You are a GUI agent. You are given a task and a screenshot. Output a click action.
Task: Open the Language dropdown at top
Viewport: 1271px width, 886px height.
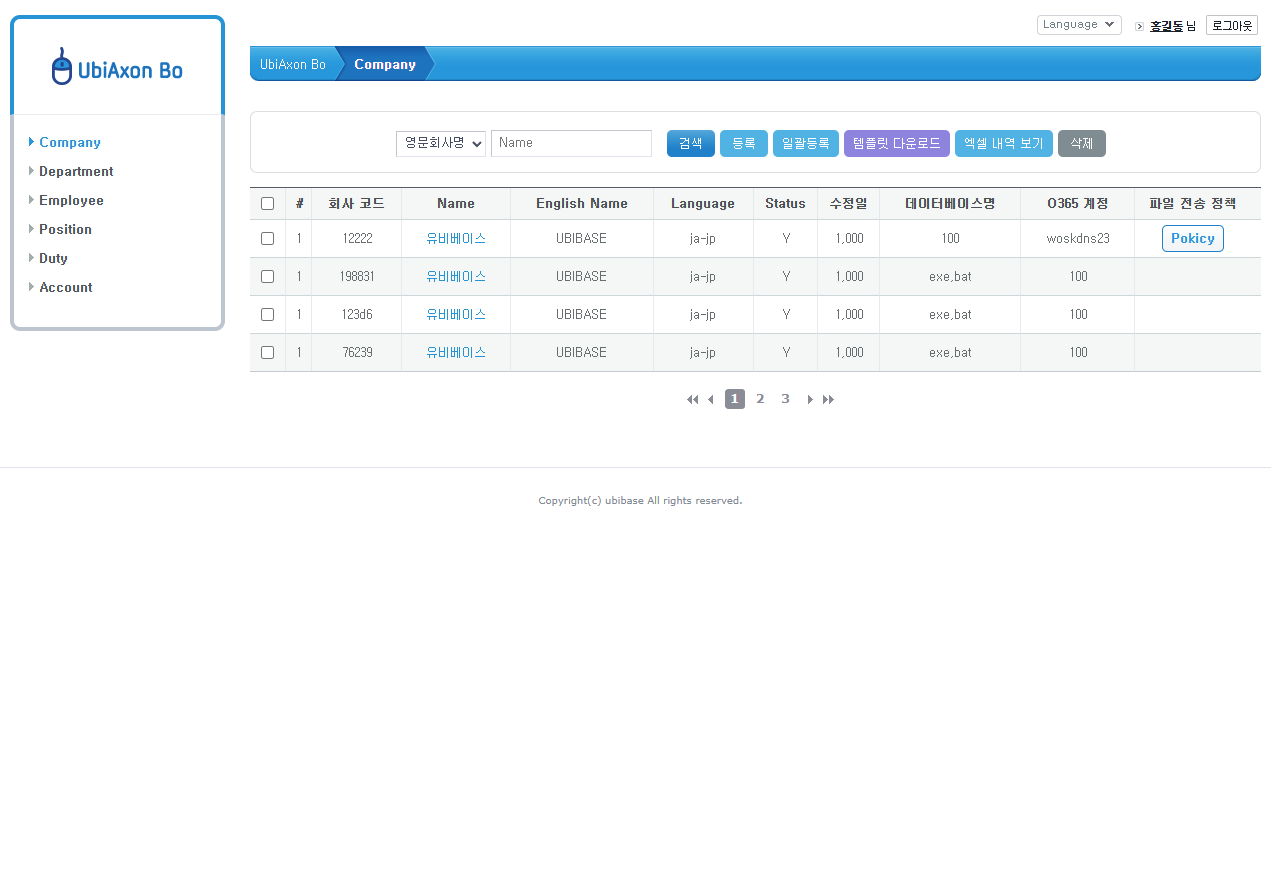(1078, 25)
